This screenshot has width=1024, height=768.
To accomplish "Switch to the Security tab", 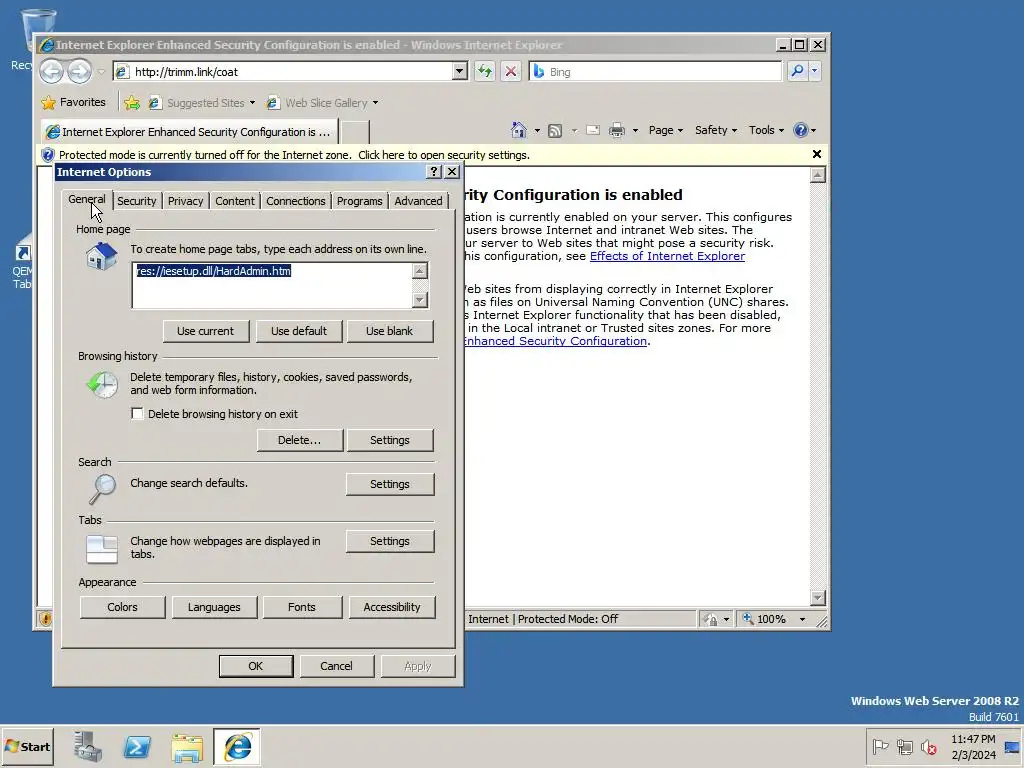I will coord(136,201).
